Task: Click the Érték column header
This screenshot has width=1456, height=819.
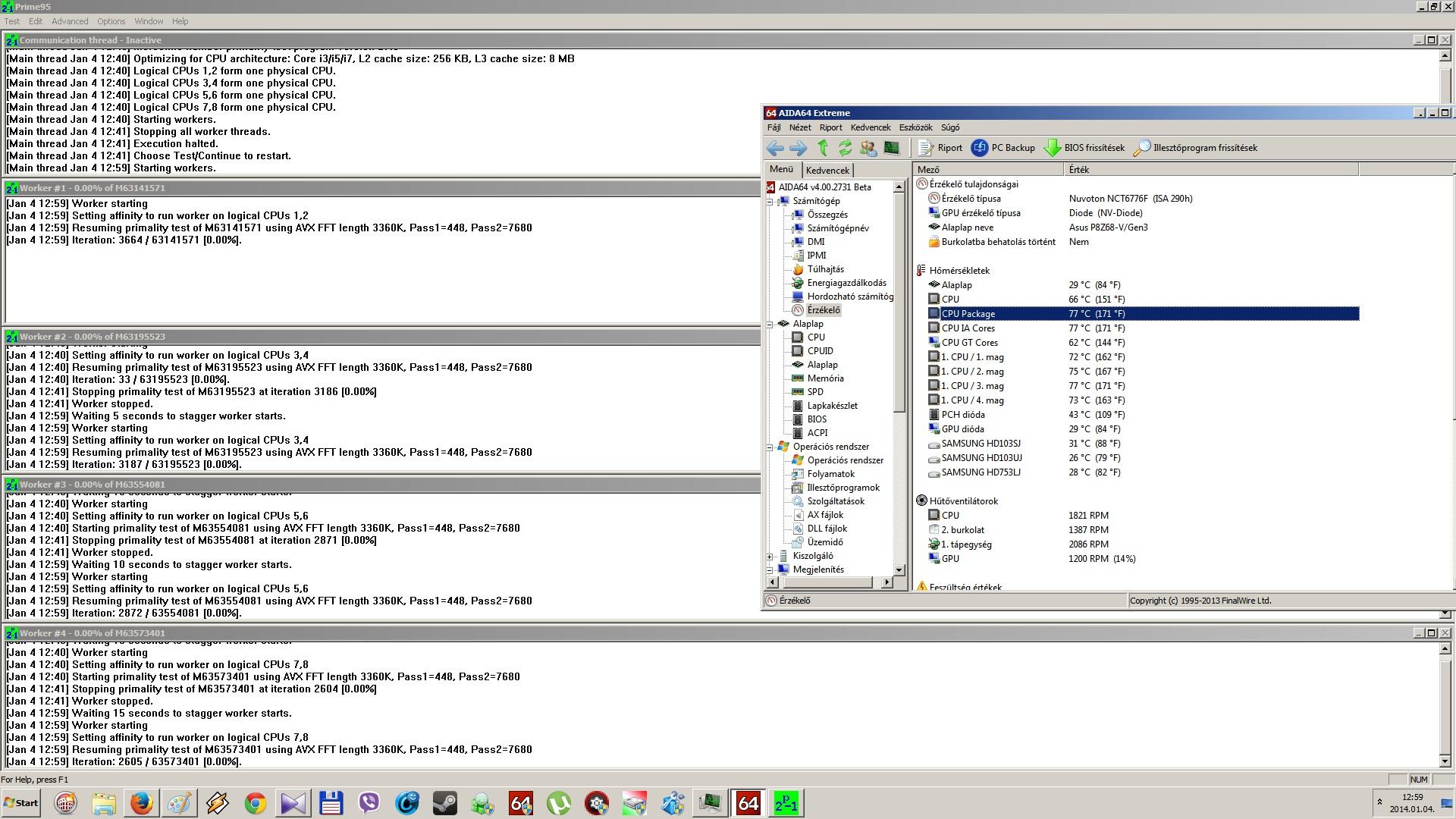Action: click(1211, 170)
